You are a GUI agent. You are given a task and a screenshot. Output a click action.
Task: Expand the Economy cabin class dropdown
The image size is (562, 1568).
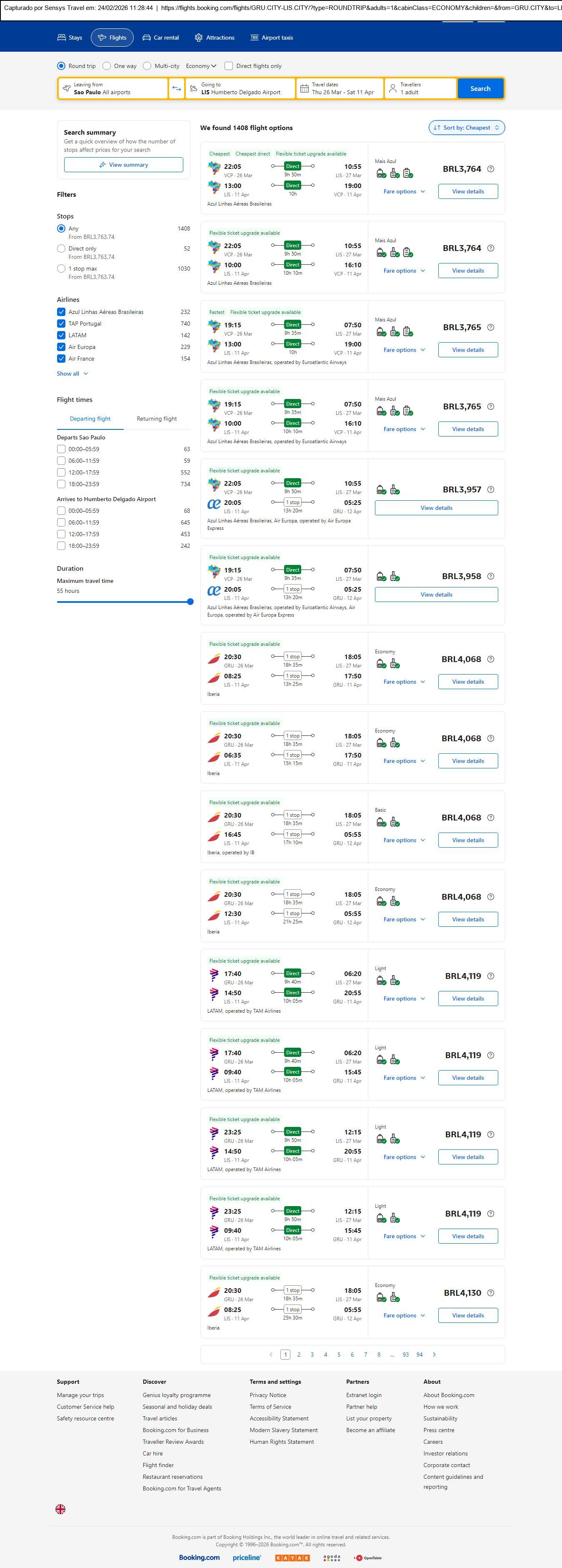coord(201,66)
